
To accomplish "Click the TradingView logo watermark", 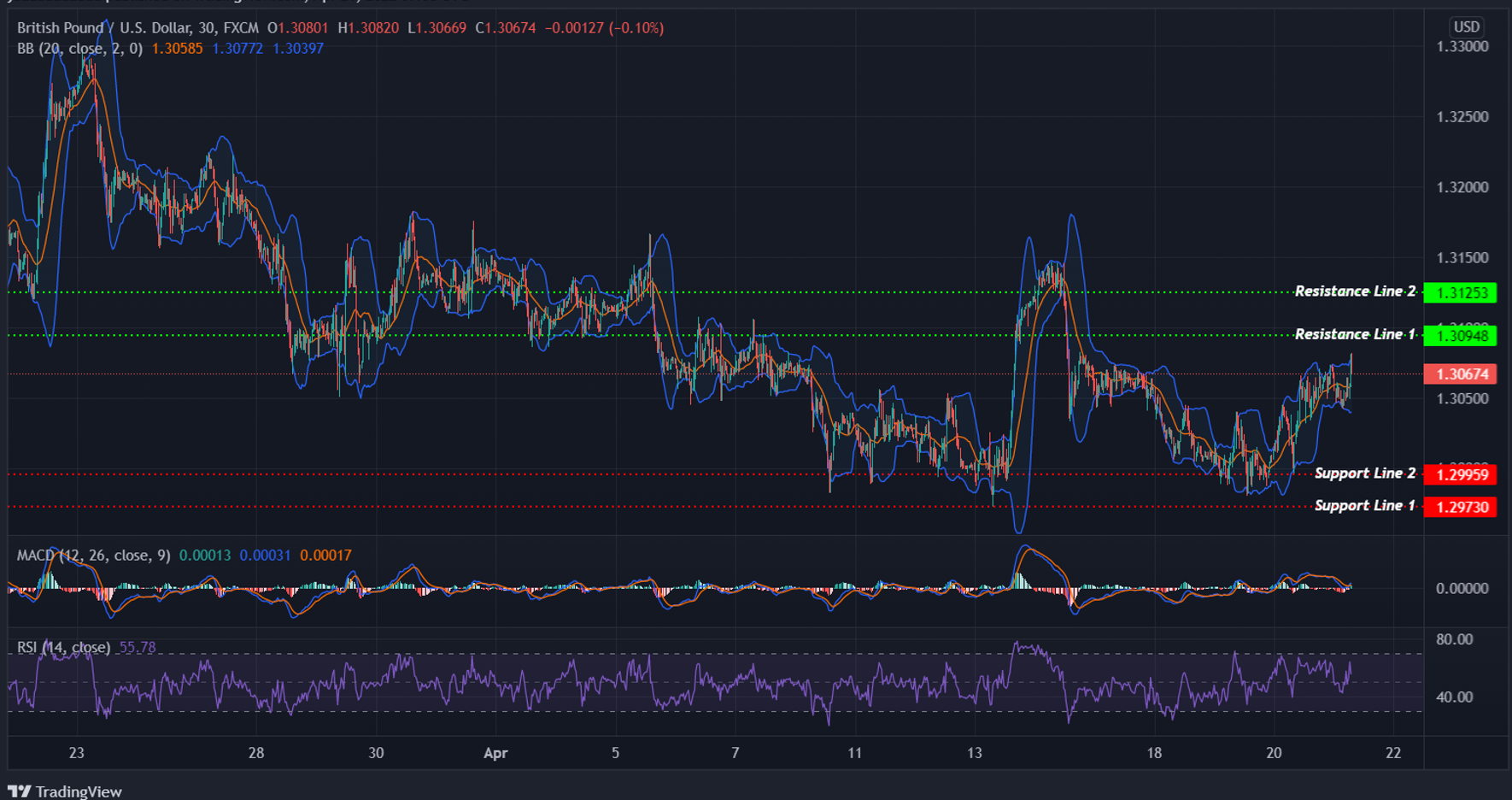I will tap(64, 791).
